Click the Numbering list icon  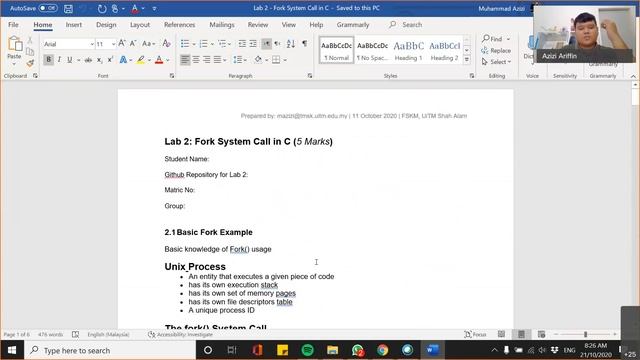coord(203,44)
